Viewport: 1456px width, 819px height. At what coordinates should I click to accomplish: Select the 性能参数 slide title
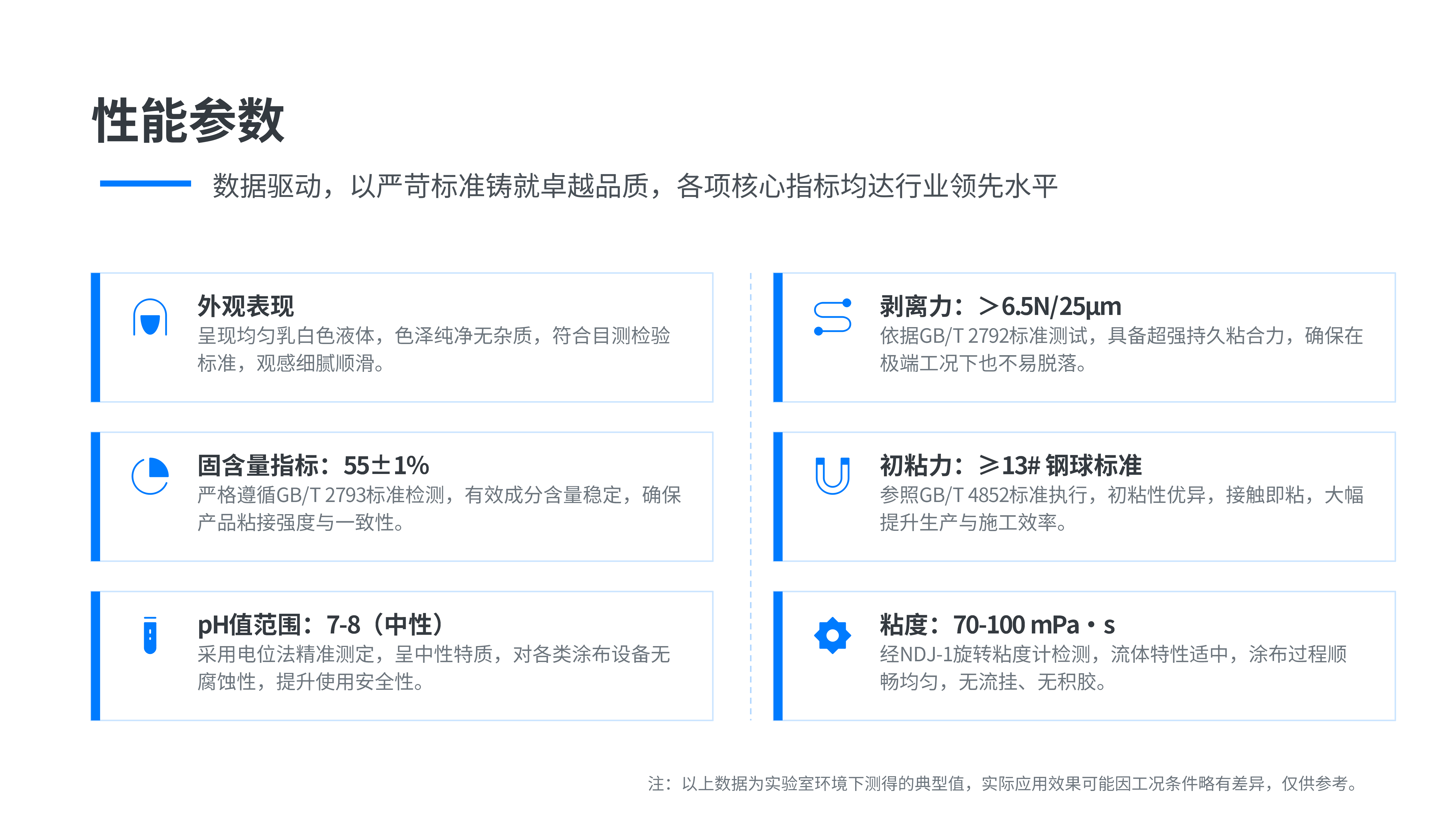point(188,120)
